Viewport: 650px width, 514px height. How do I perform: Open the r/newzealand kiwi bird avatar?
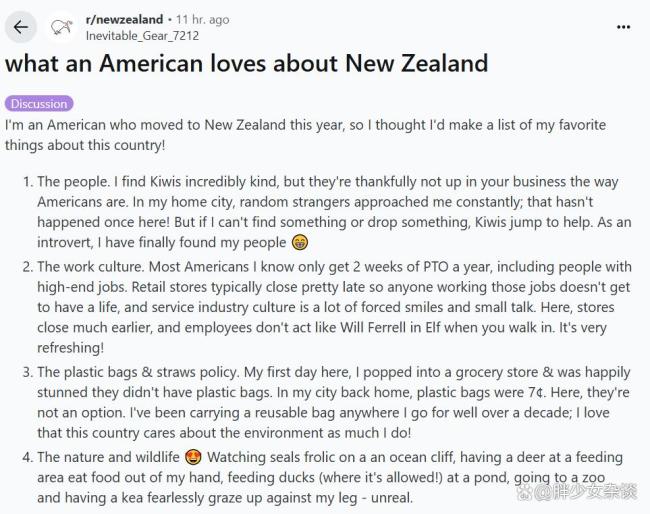click(61, 27)
